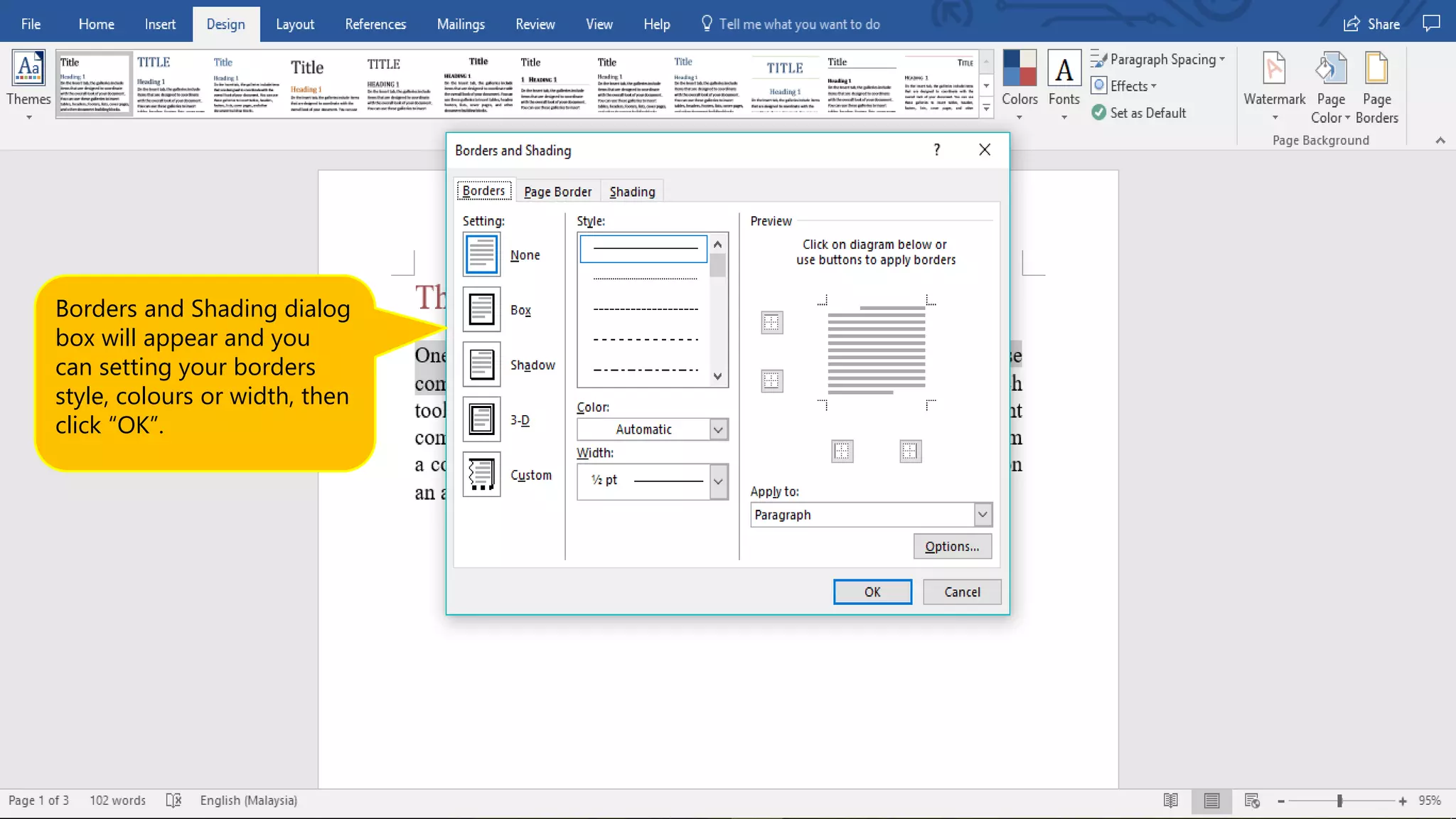This screenshot has width=1456, height=819.
Task: Switch to the Page Border tab
Action: pyautogui.click(x=557, y=192)
